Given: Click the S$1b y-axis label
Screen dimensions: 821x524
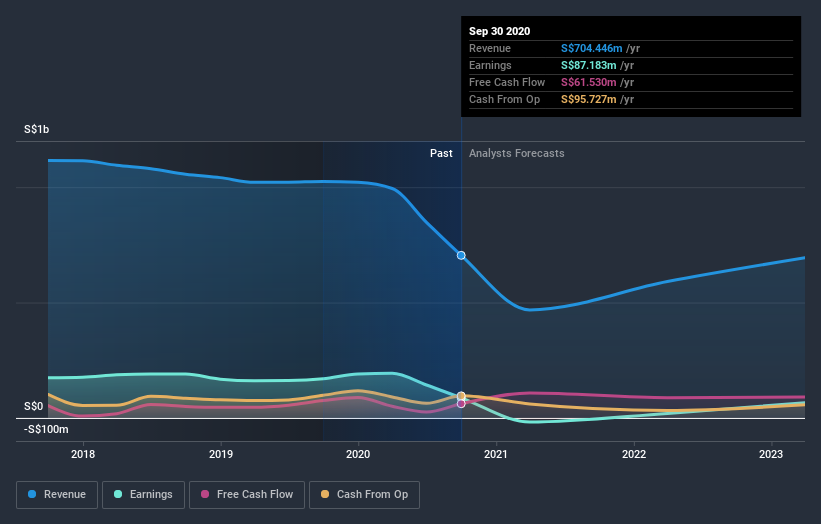Looking at the screenshot, I should pos(37,129).
